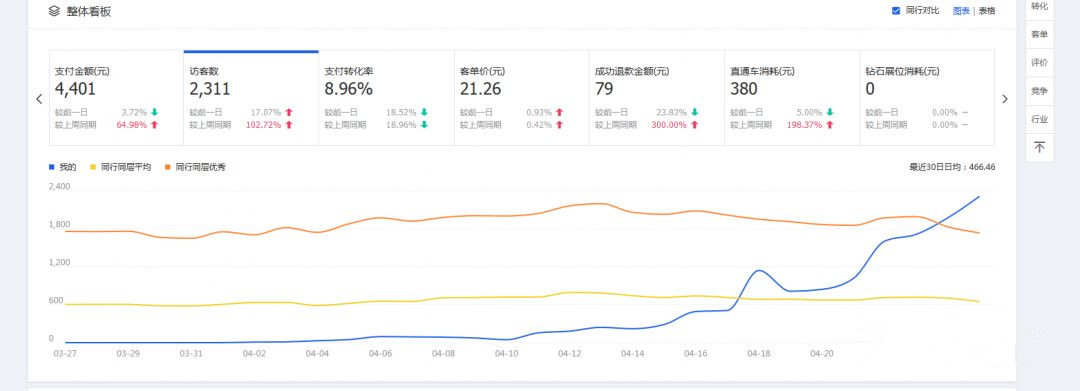Show next metric cards with right arrow
Viewport: 1080px width, 391px height.
[x=1004, y=98]
